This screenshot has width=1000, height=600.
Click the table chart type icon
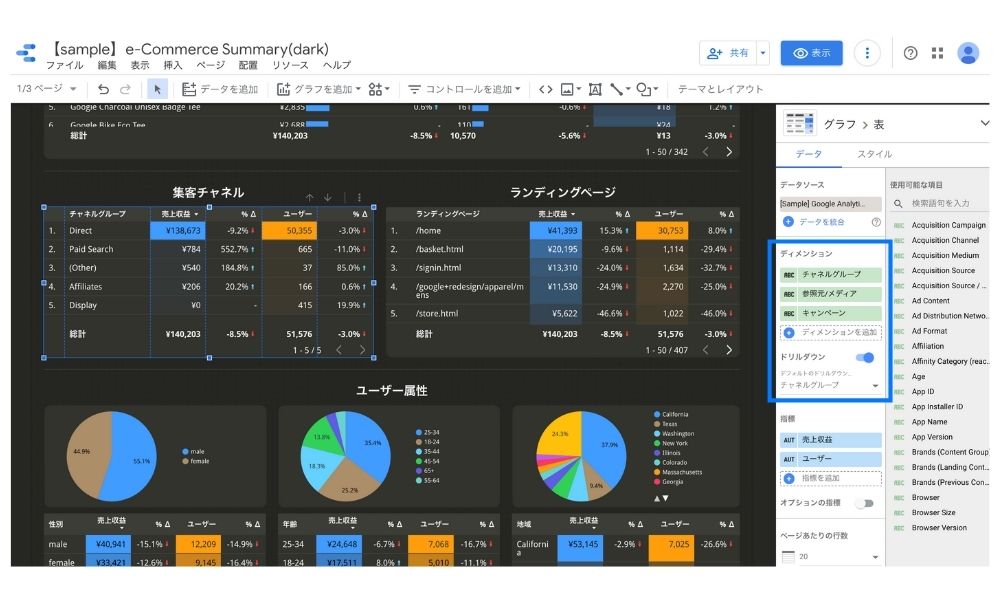pyautogui.click(x=800, y=124)
